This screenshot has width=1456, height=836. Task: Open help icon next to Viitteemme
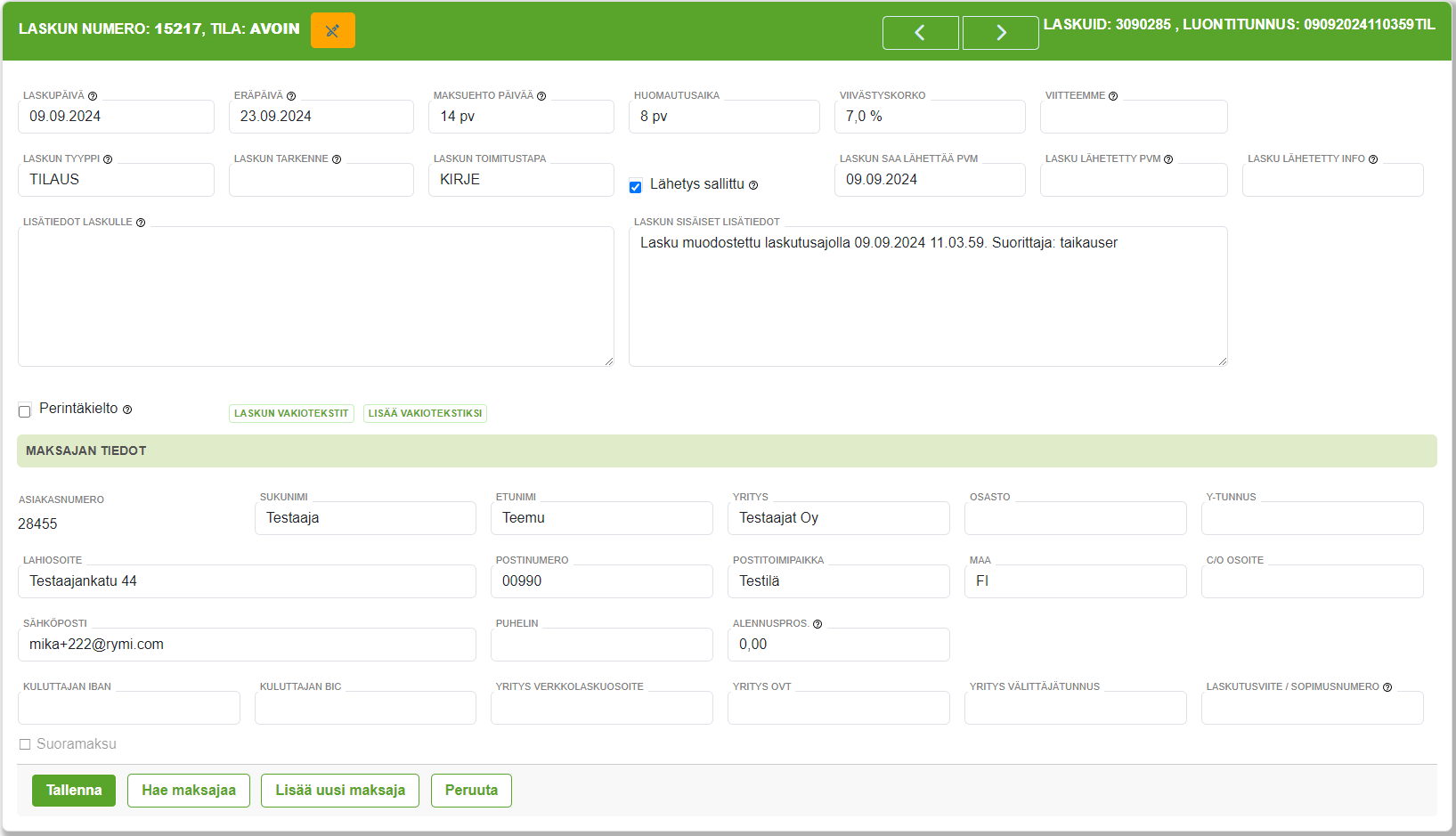(x=1113, y=96)
